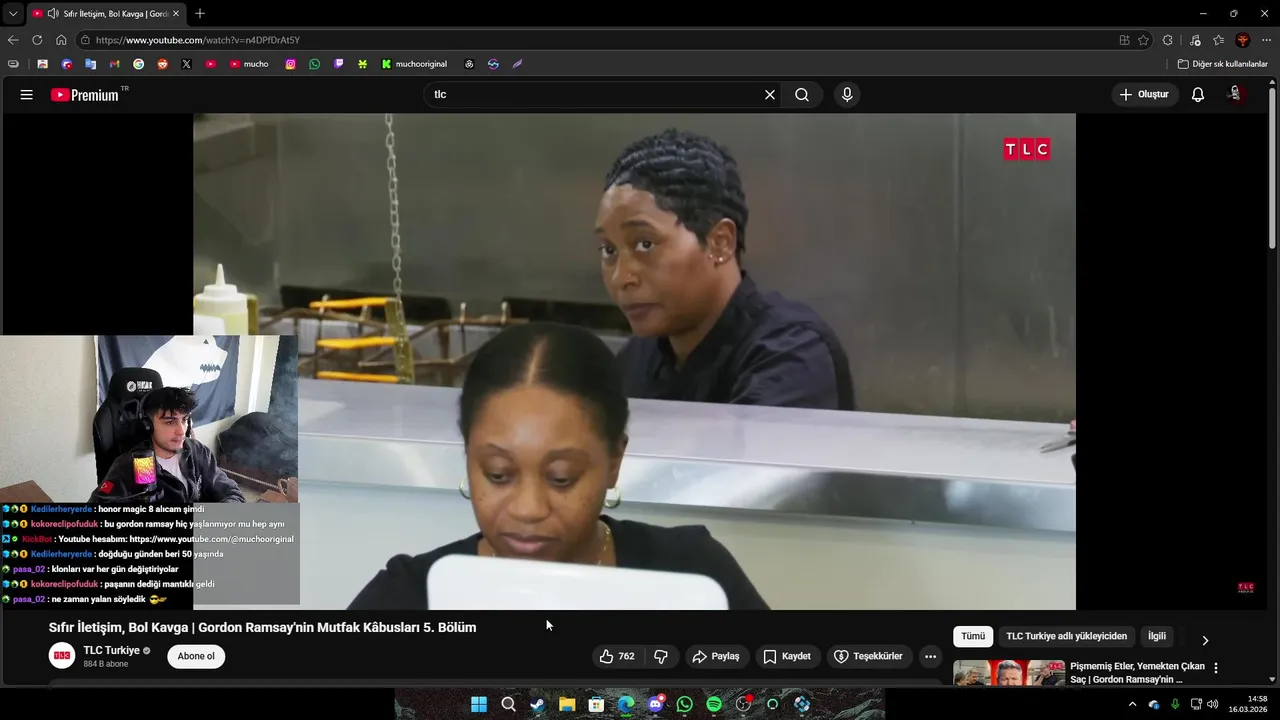Select the Tümü filter chip
Screen dimensions: 1280x720
(973, 637)
